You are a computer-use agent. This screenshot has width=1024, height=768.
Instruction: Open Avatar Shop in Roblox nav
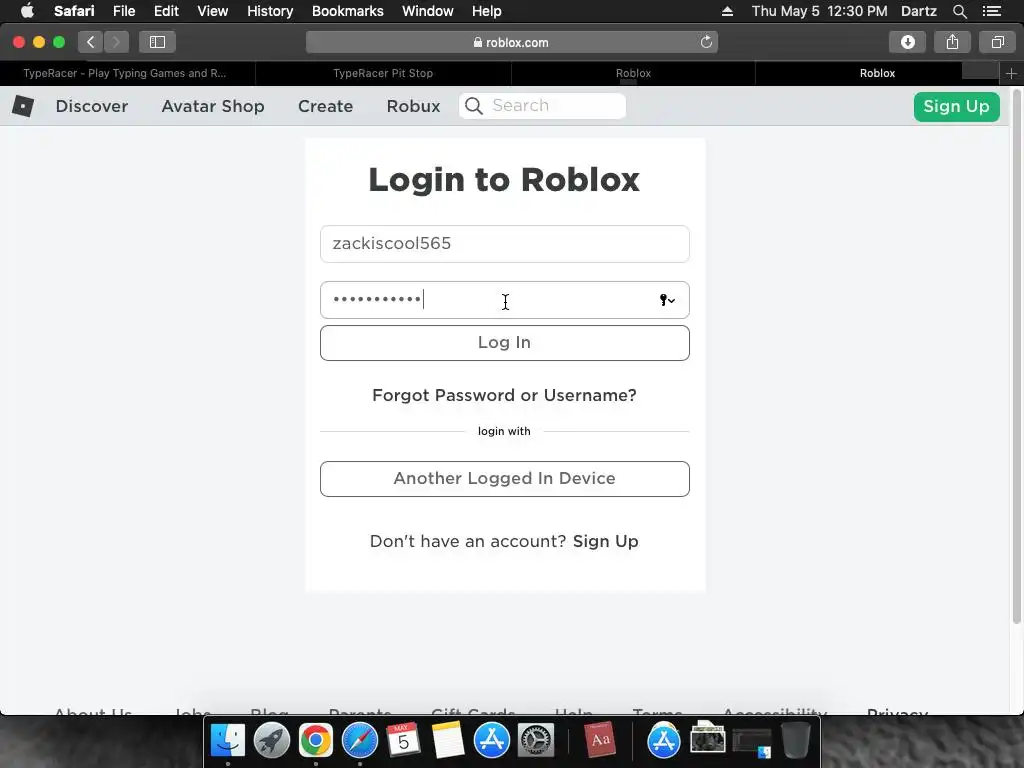(213, 106)
